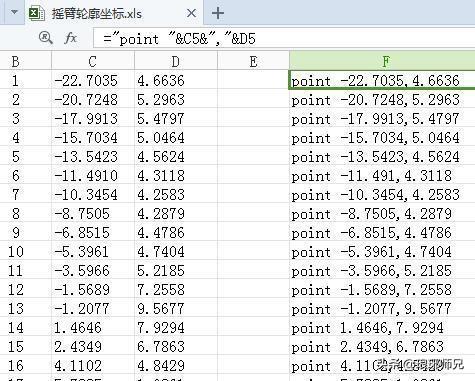Select D cell with value 4.4786

176,232
